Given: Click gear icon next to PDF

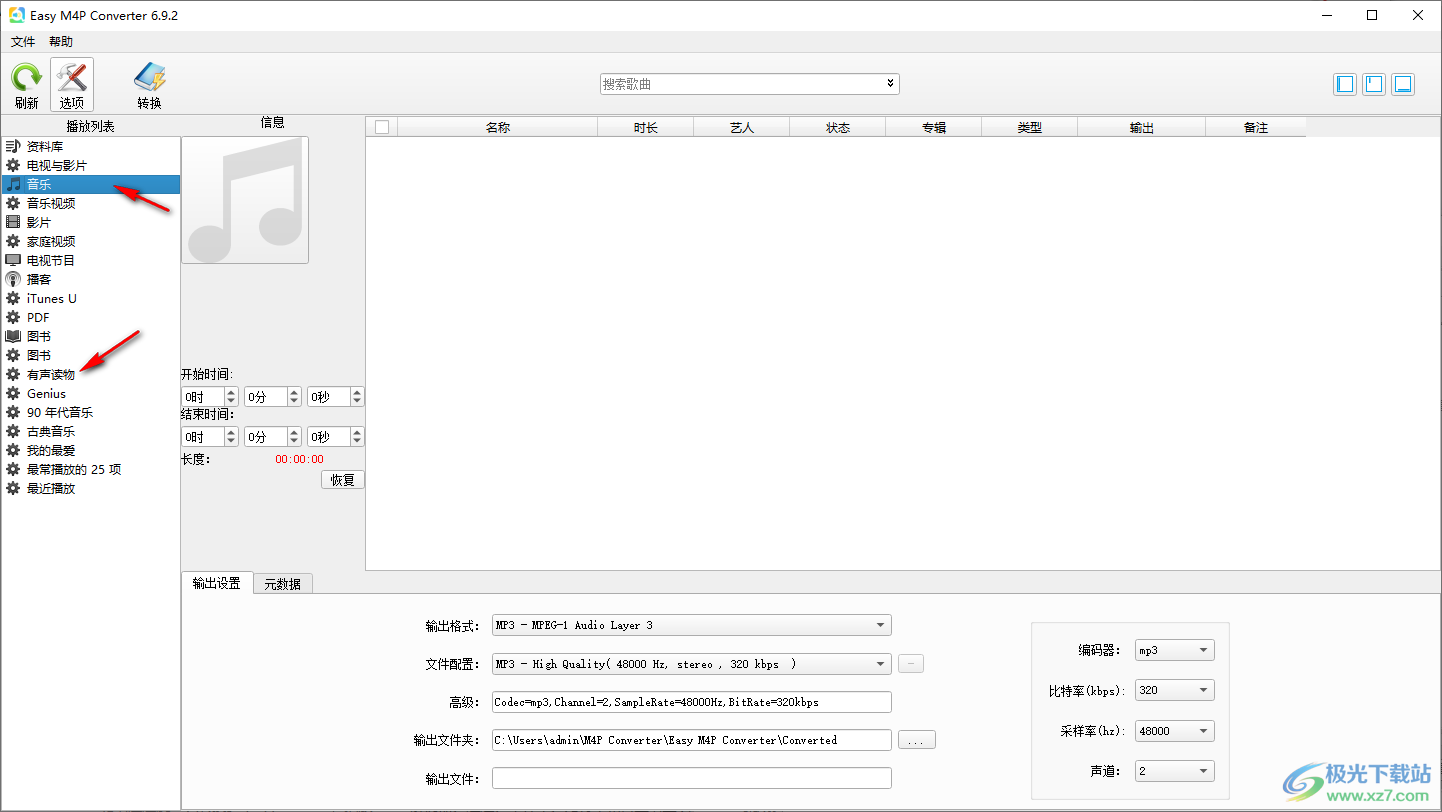Looking at the screenshot, I should (13, 317).
